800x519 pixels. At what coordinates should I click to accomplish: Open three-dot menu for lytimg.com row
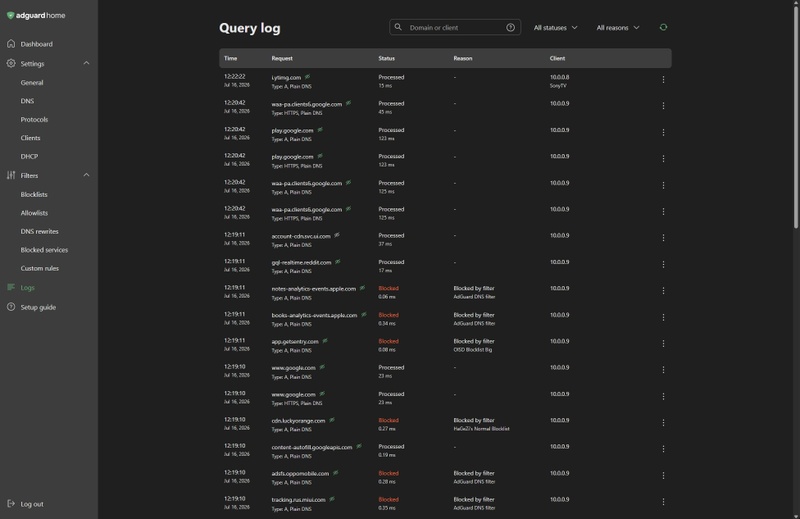point(663,80)
